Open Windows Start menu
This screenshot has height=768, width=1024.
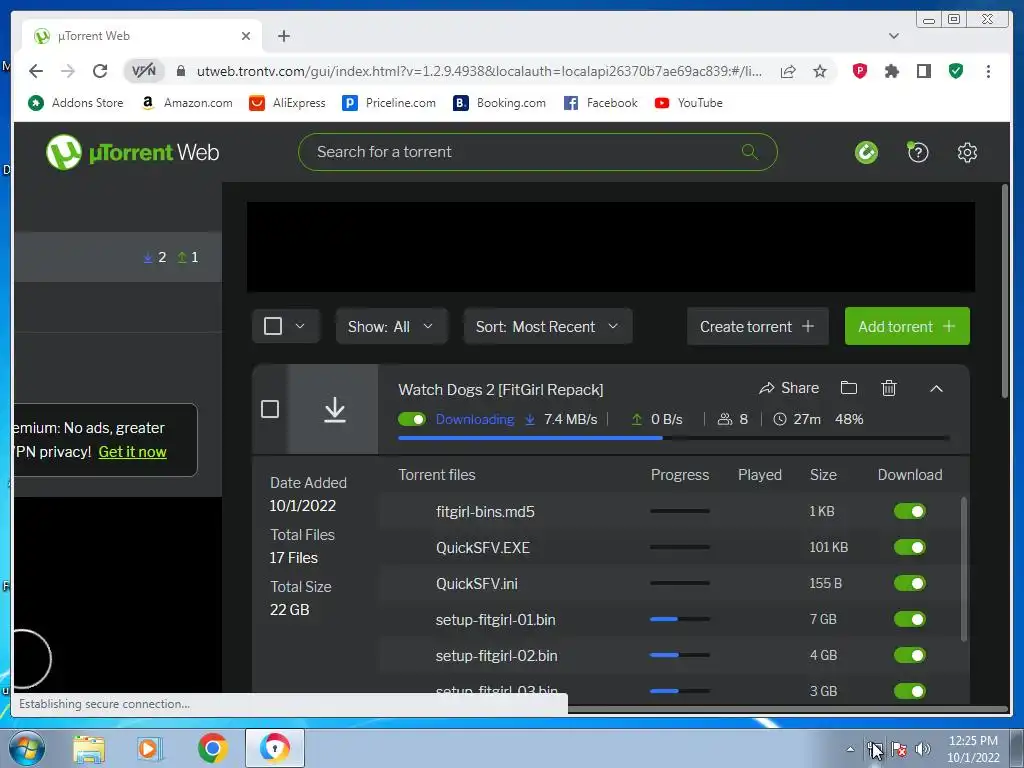tap(25, 748)
